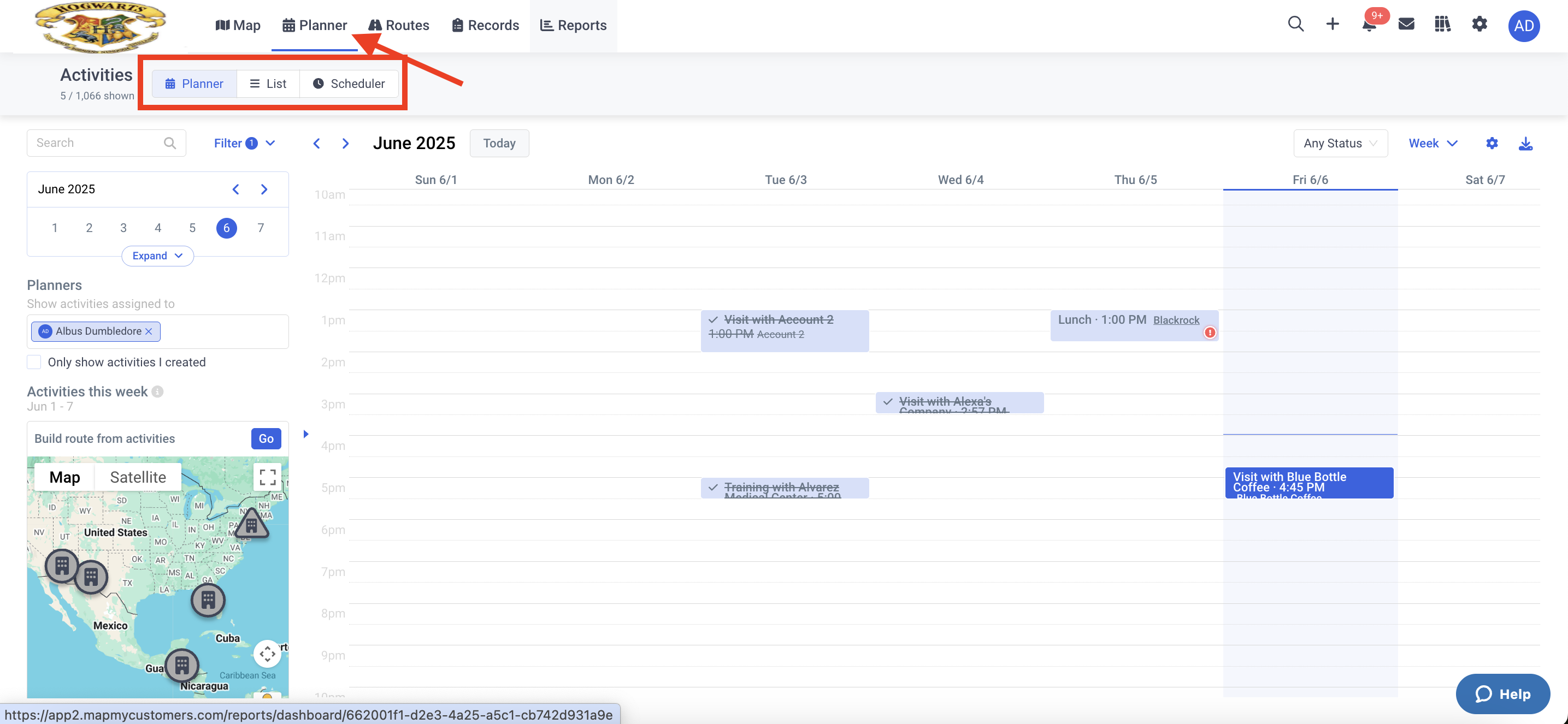Image resolution: width=1568 pixels, height=724 pixels.
Task: Go to previous week in main calendar
Action: tap(316, 144)
